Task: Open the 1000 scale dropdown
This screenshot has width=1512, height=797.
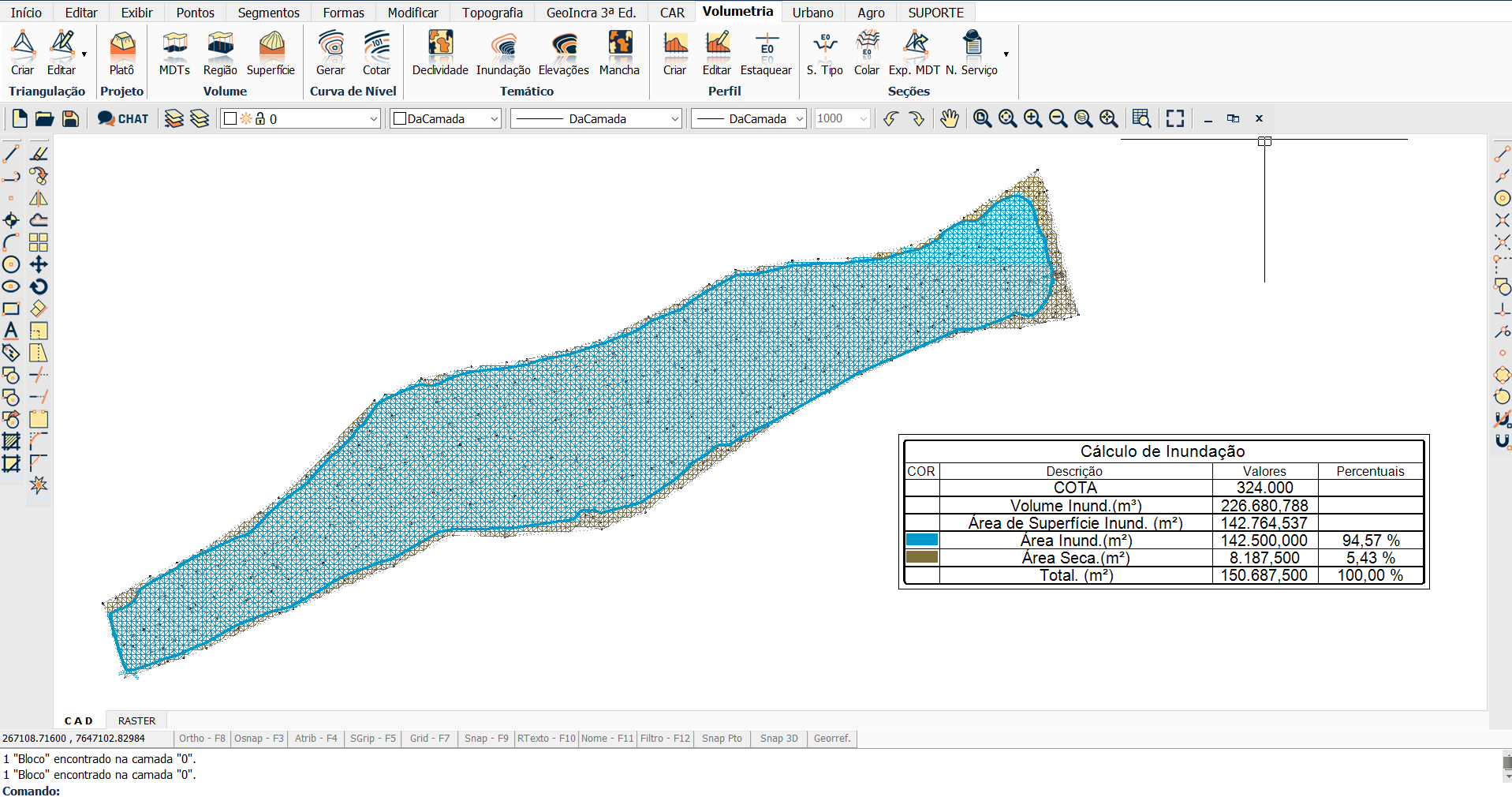Action: [x=842, y=118]
